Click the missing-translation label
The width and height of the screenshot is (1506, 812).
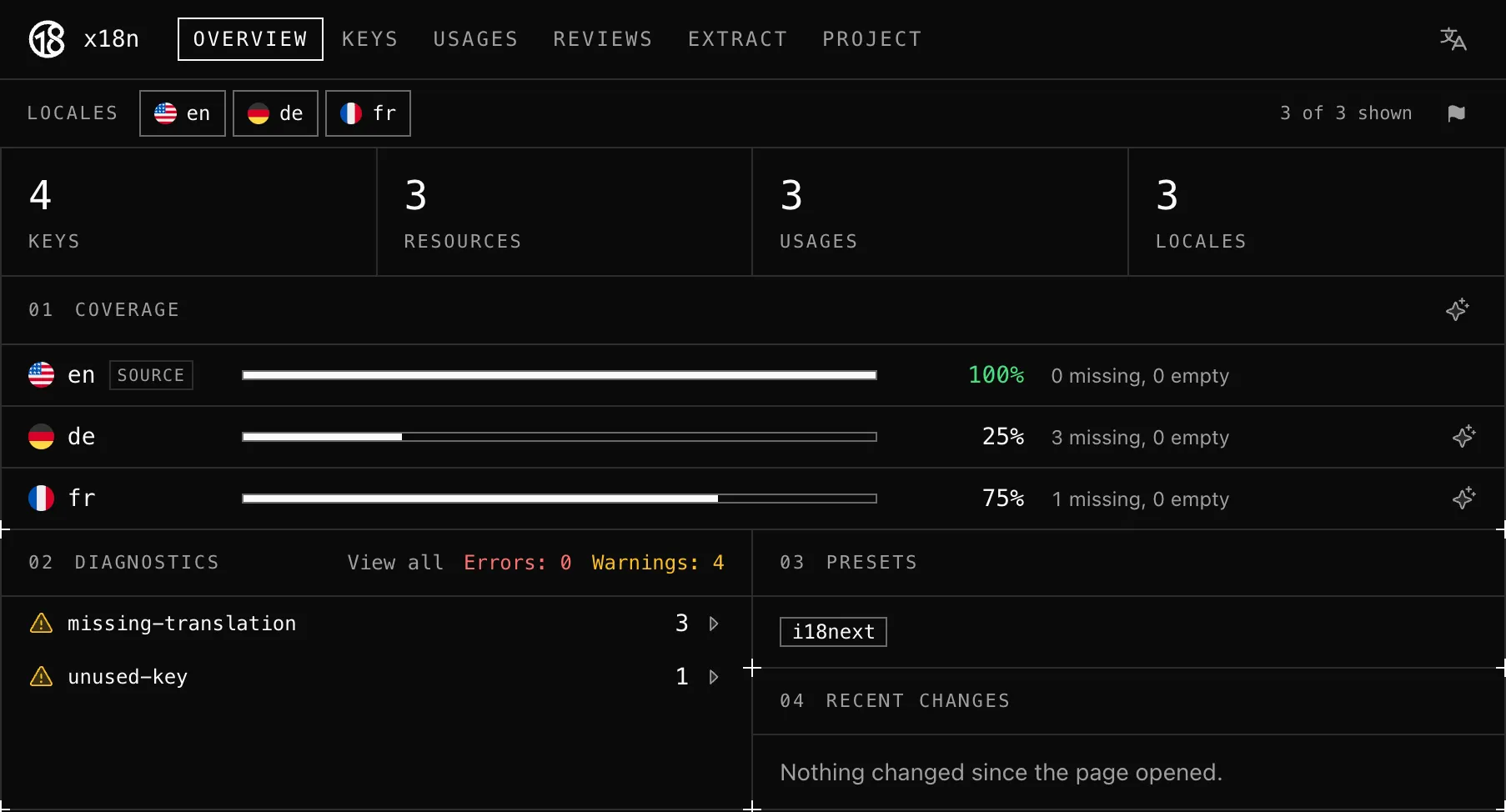[182, 624]
